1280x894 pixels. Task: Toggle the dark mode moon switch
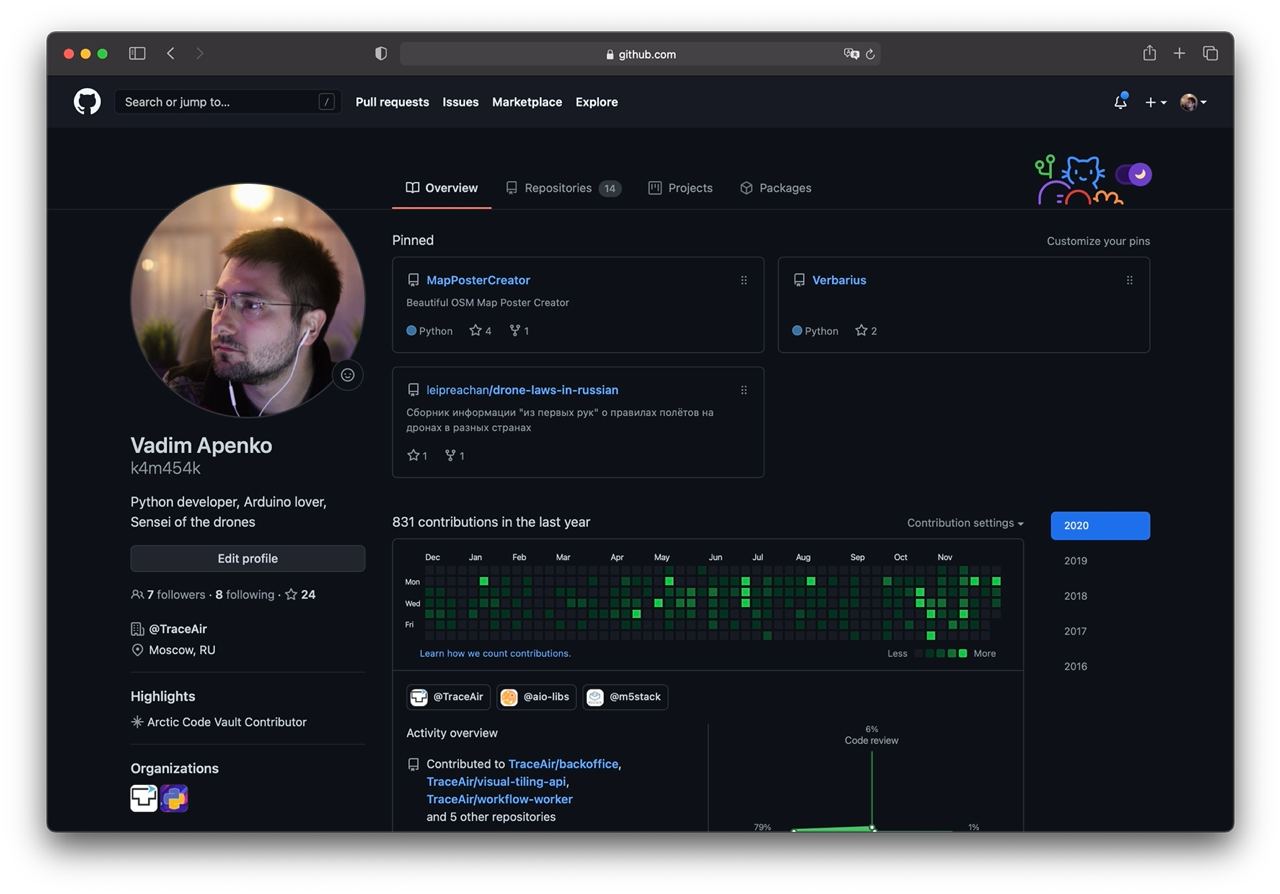tap(1134, 175)
